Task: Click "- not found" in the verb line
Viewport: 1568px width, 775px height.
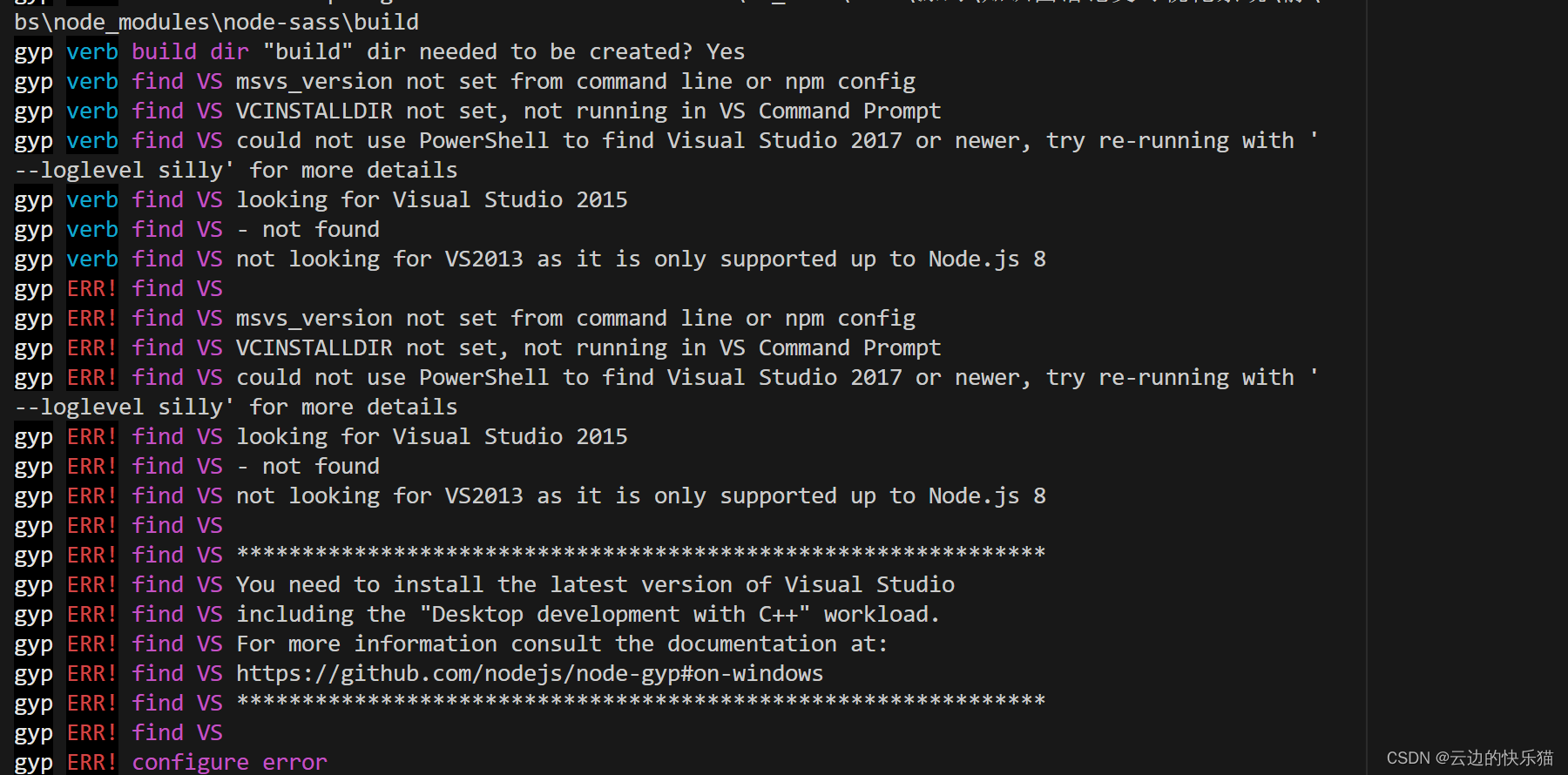Action: coord(308,229)
